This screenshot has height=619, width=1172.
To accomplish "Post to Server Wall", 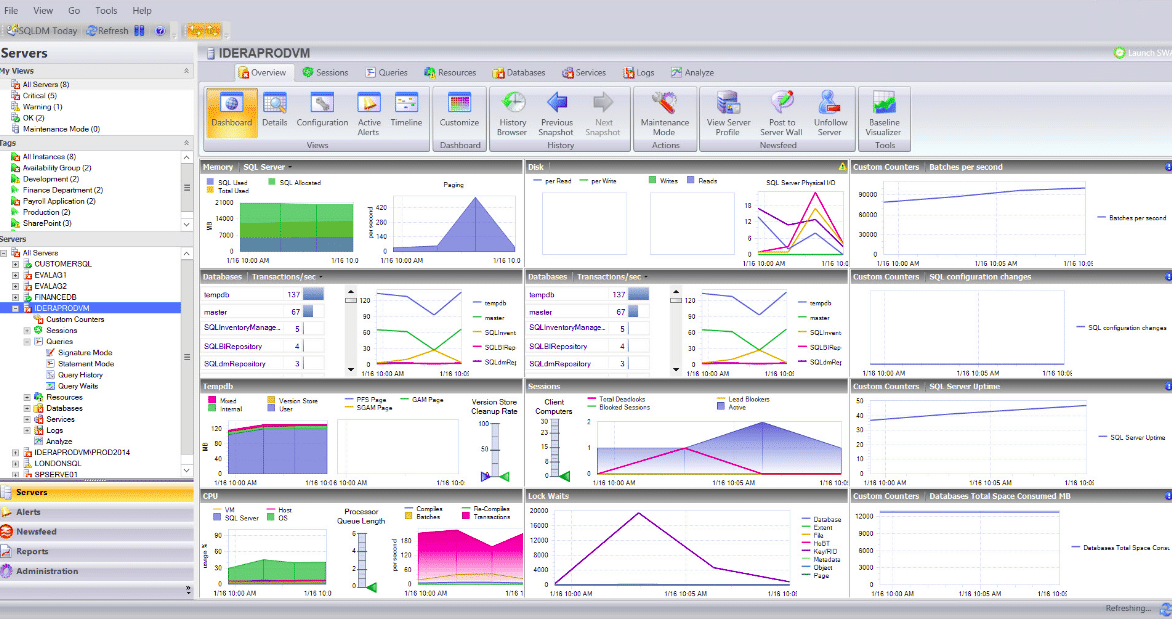I will pyautogui.click(x=781, y=113).
